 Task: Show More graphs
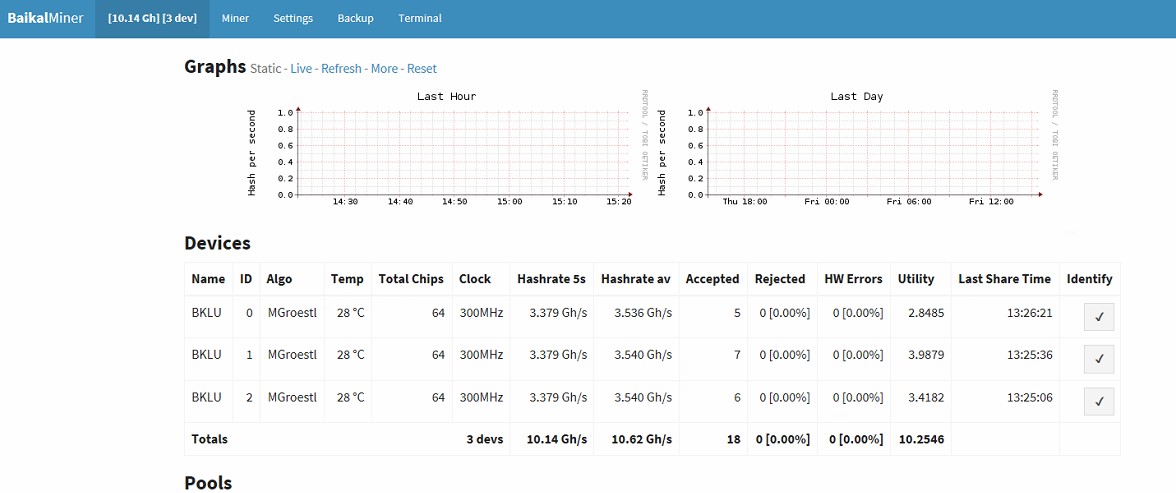click(384, 69)
